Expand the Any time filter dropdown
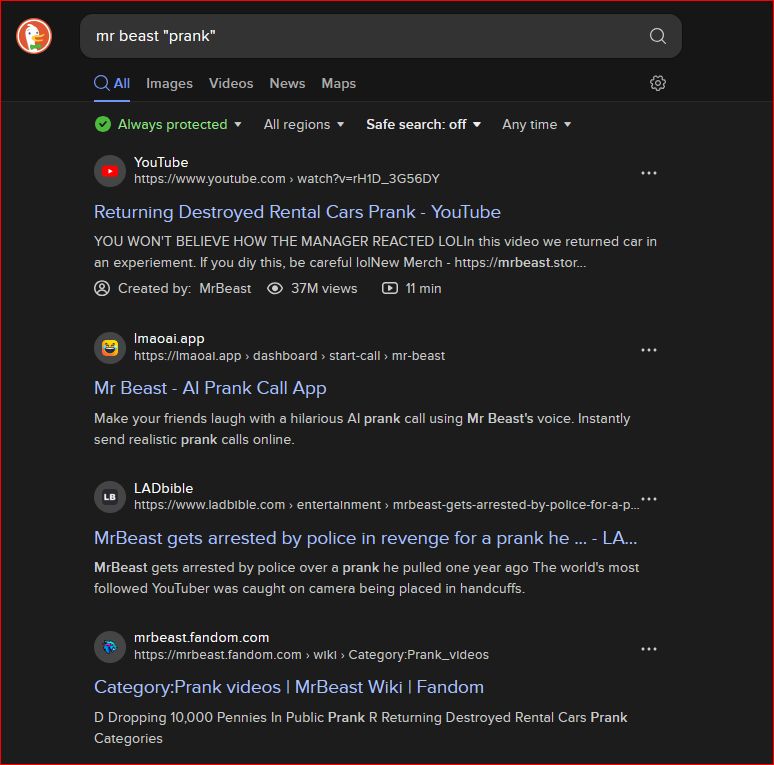Viewport: 774px width, 765px height. coord(537,125)
